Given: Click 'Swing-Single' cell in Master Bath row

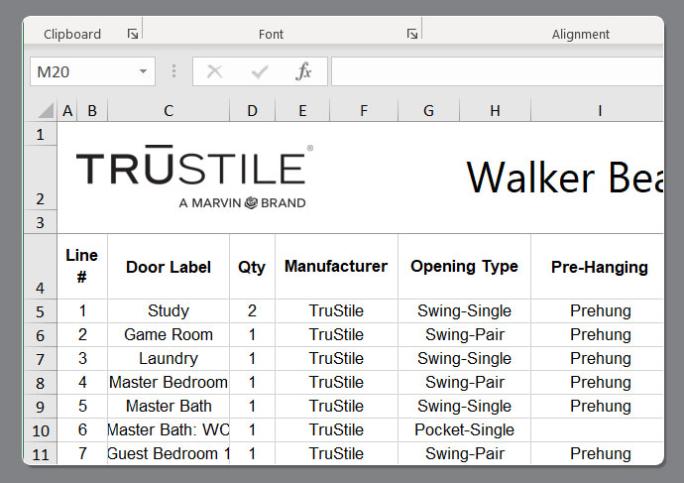Looking at the screenshot, I should pos(464,406).
